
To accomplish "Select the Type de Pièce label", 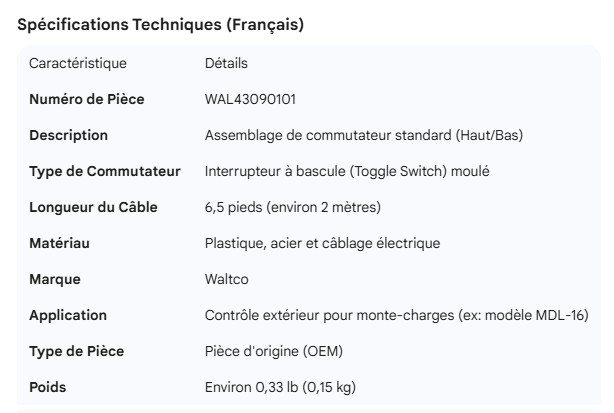I will (x=76, y=351).
